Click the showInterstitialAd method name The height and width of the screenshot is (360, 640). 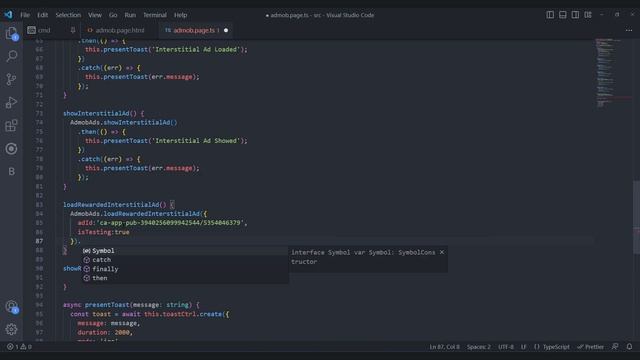coord(96,113)
